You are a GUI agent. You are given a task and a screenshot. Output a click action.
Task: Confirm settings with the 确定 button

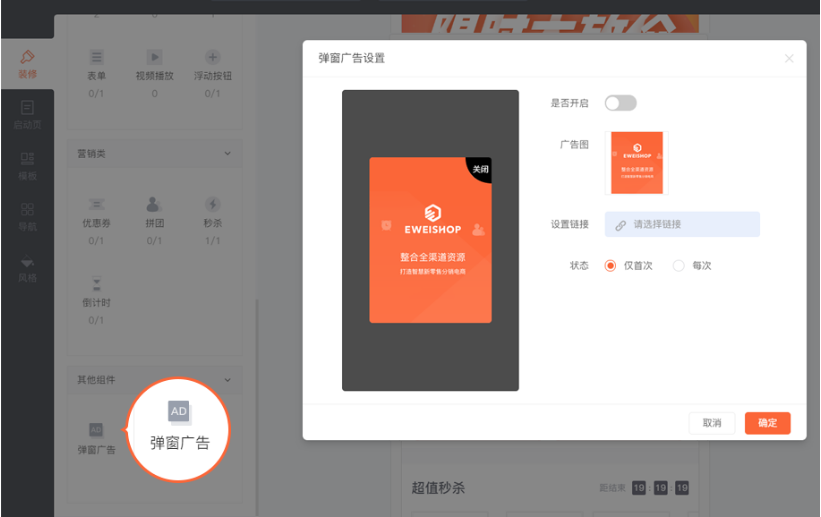click(x=768, y=423)
